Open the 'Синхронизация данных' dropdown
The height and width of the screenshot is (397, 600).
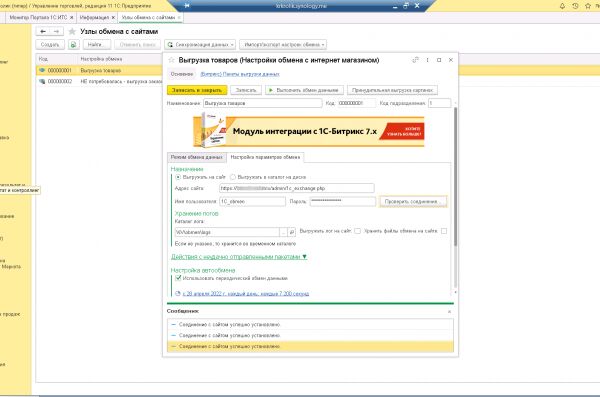(x=200, y=45)
